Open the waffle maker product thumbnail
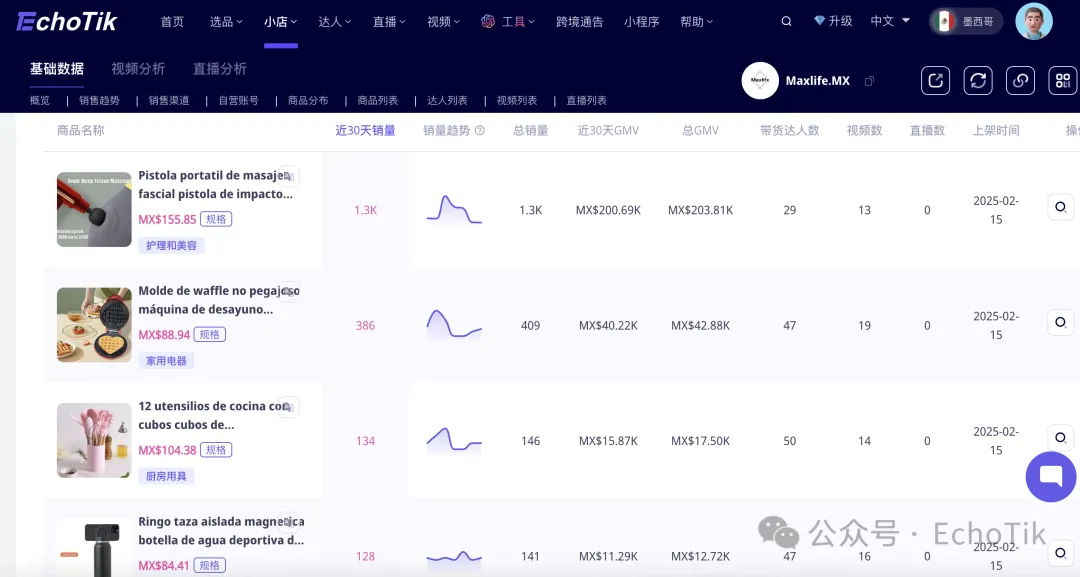 (94, 325)
